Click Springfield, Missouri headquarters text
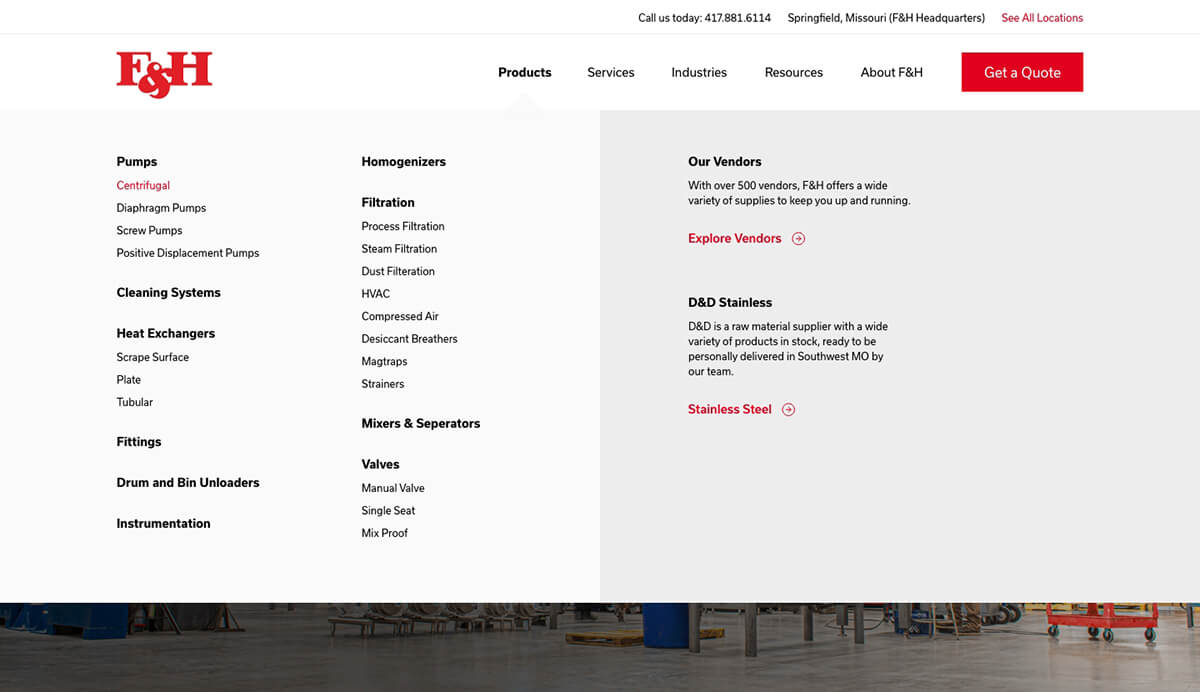This screenshot has width=1200, height=692. pyautogui.click(x=886, y=18)
